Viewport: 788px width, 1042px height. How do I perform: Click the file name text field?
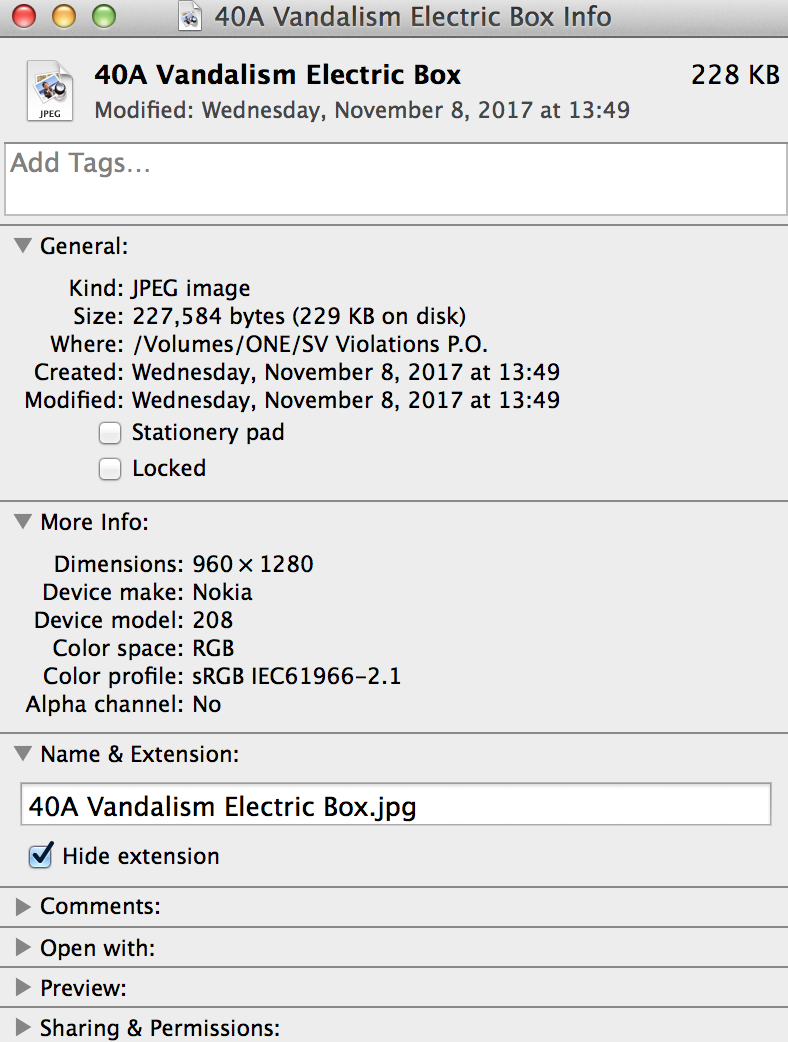396,804
